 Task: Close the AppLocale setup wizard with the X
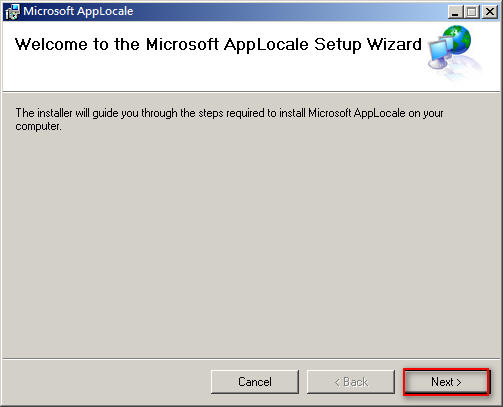(490, 12)
